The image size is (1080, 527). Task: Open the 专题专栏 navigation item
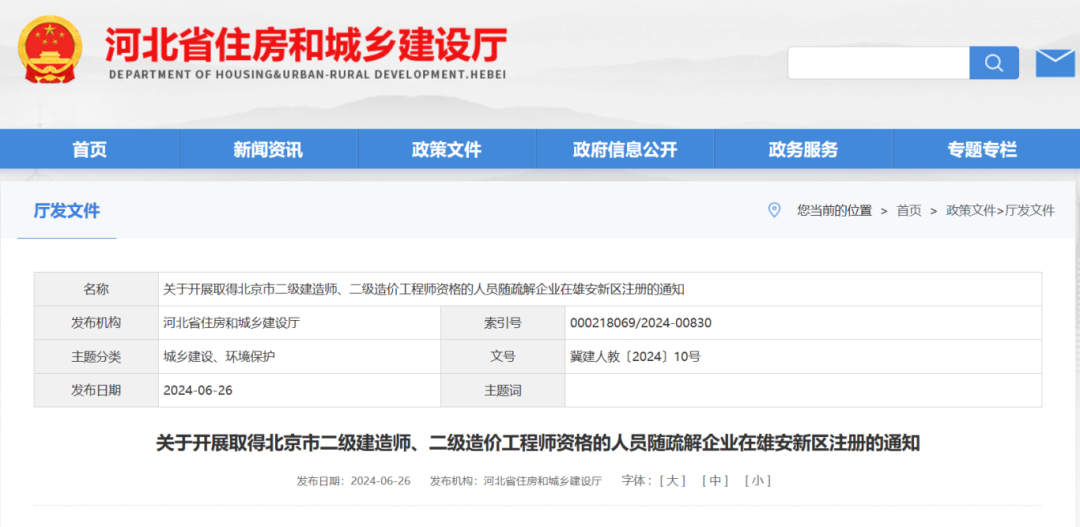tap(982, 150)
